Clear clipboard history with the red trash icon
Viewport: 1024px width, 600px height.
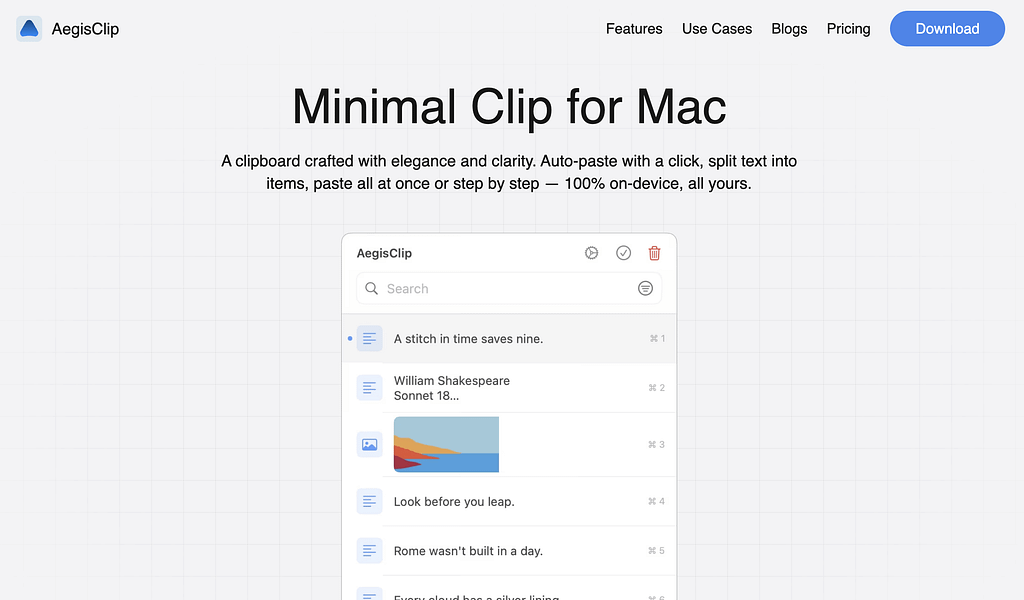[x=654, y=253]
